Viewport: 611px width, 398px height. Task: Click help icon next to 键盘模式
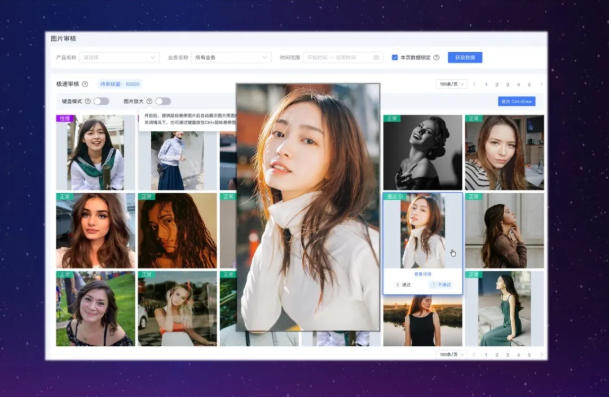88,101
